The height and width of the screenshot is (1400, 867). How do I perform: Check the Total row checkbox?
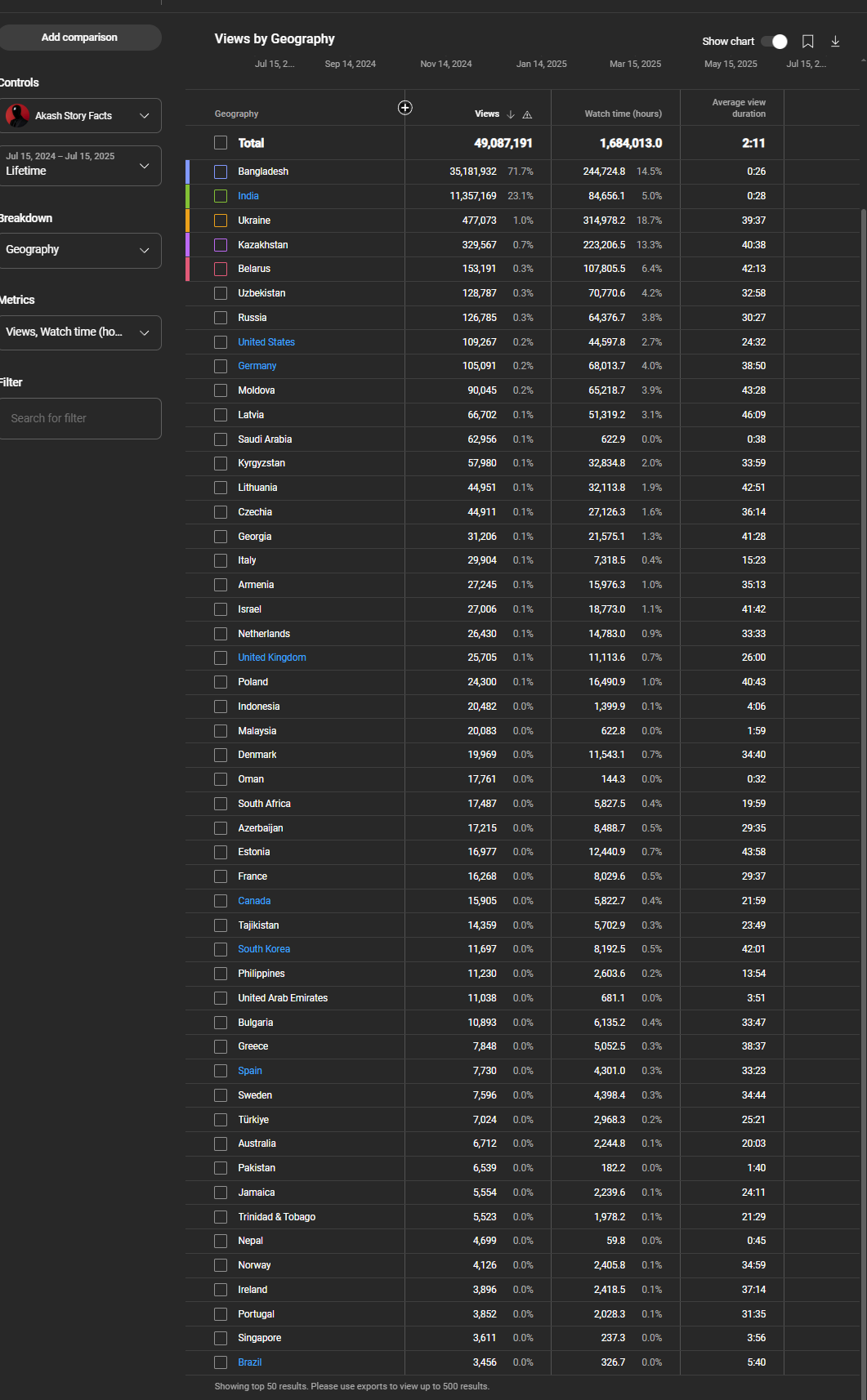point(221,143)
